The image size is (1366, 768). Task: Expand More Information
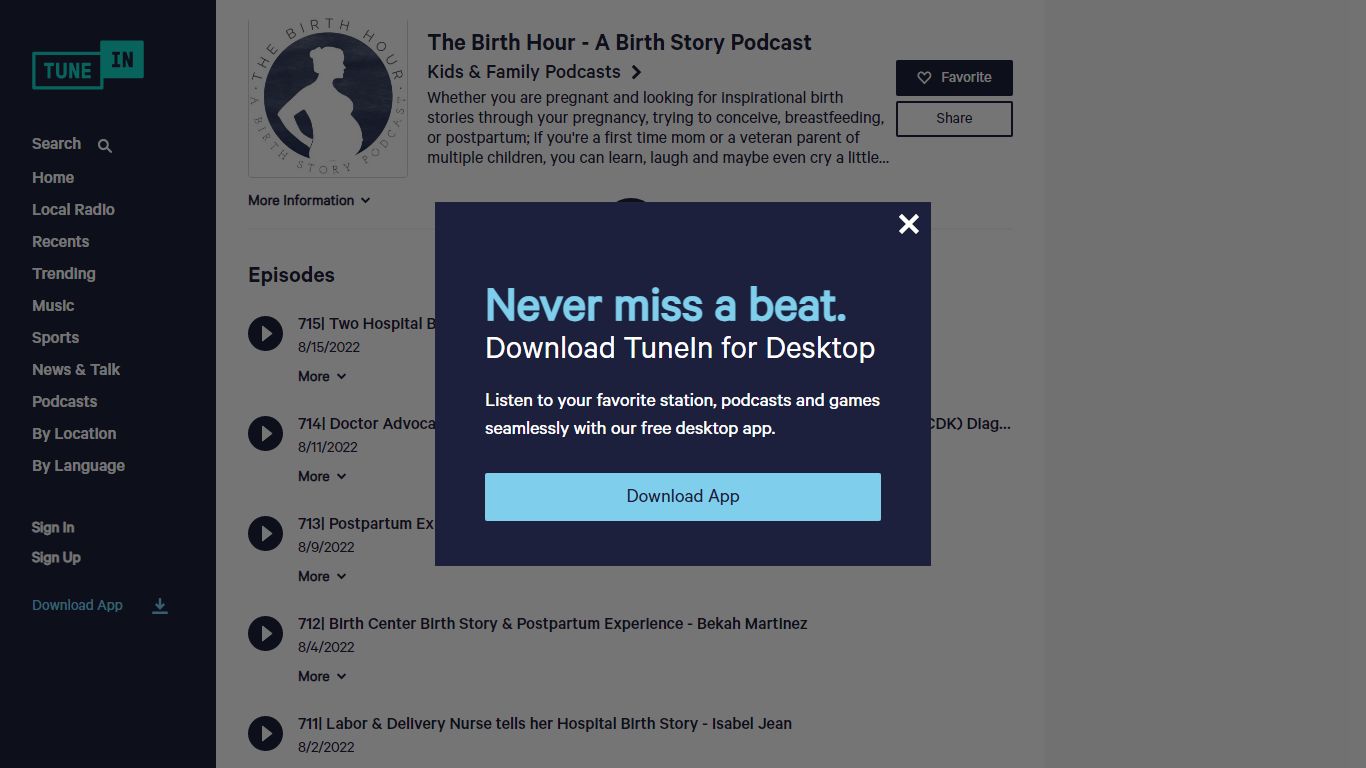(309, 200)
